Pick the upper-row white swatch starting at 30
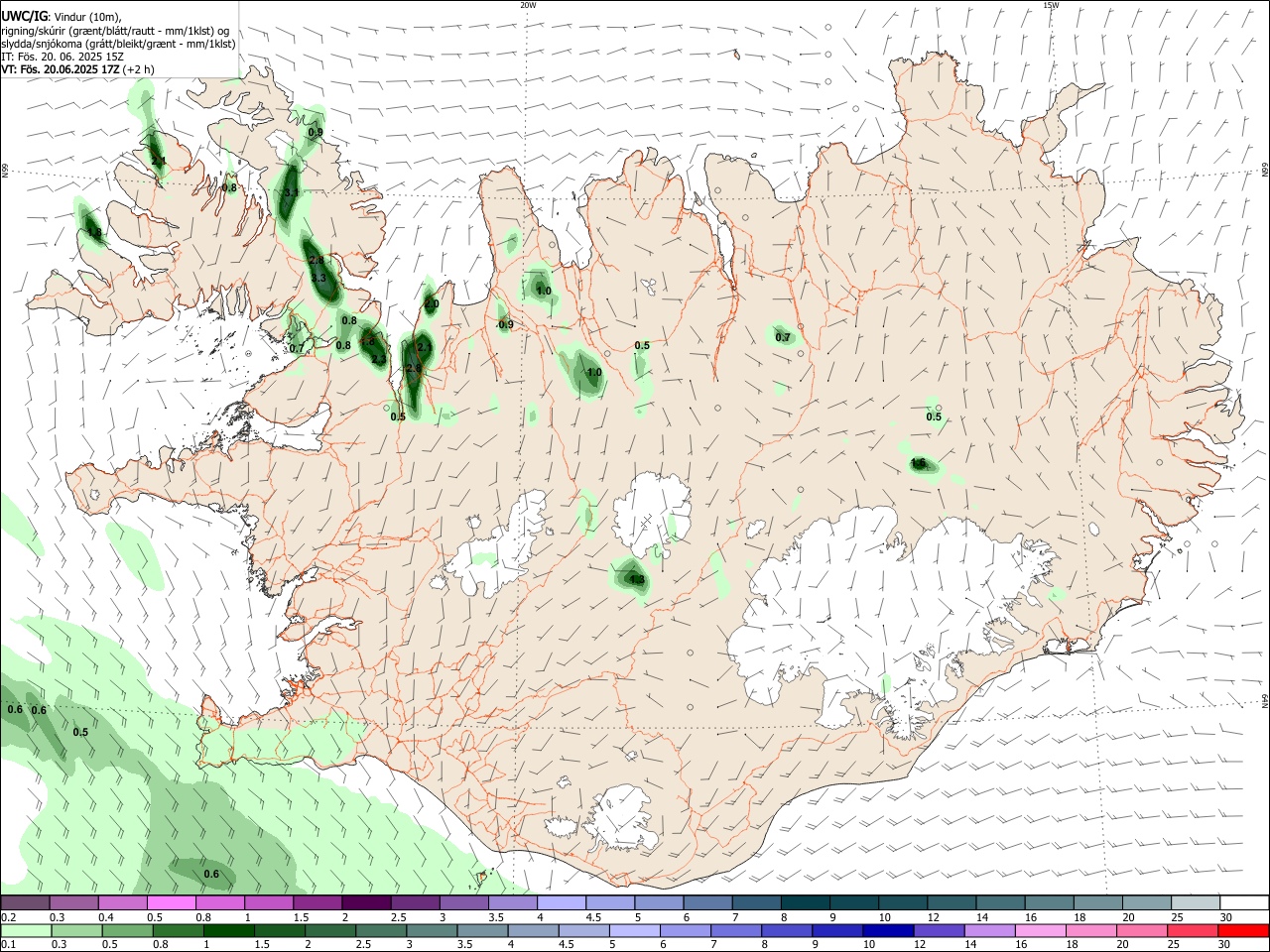The image size is (1270, 952). click(x=1244, y=903)
